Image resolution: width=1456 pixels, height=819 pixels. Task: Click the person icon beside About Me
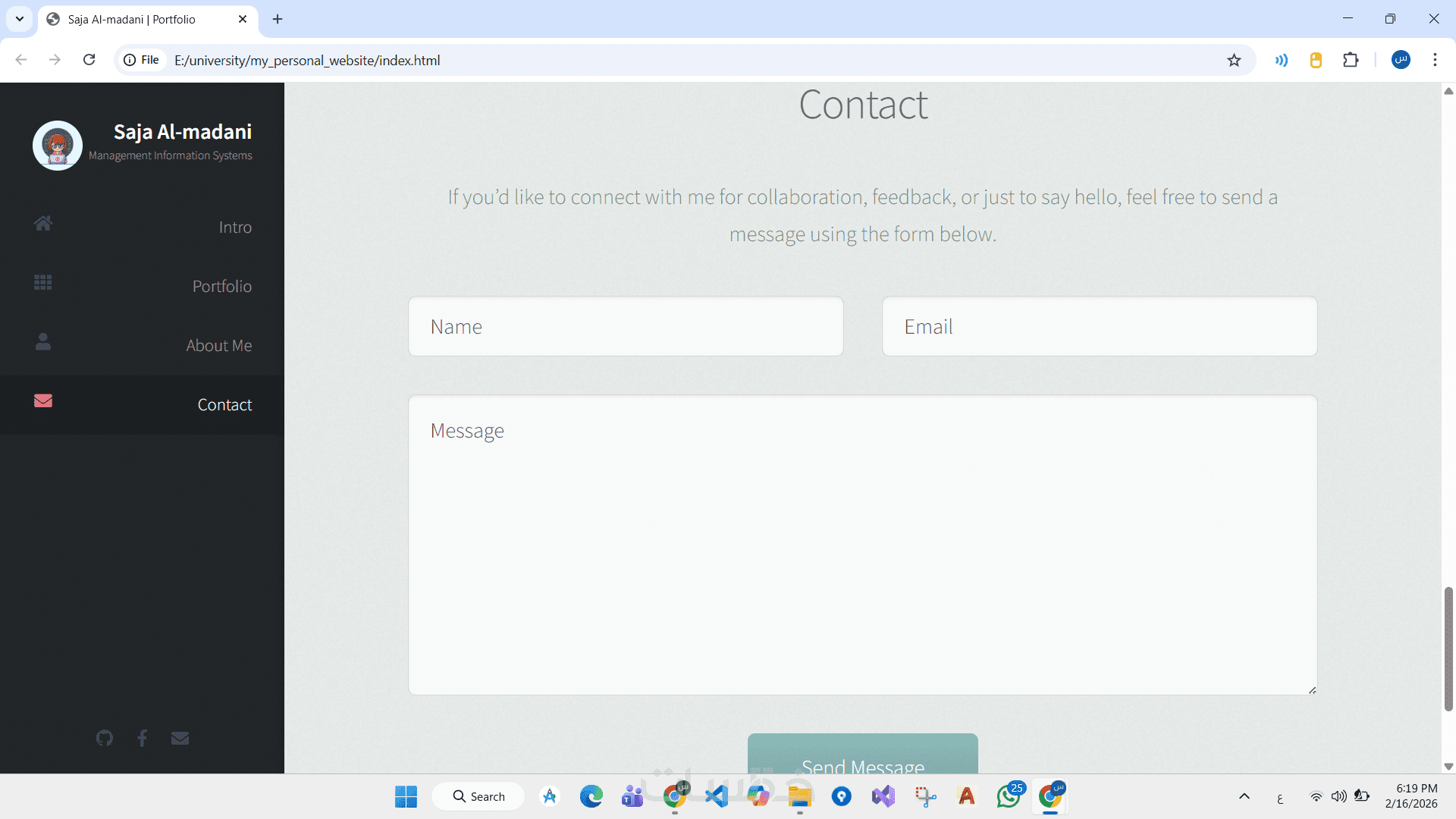click(43, 342)
